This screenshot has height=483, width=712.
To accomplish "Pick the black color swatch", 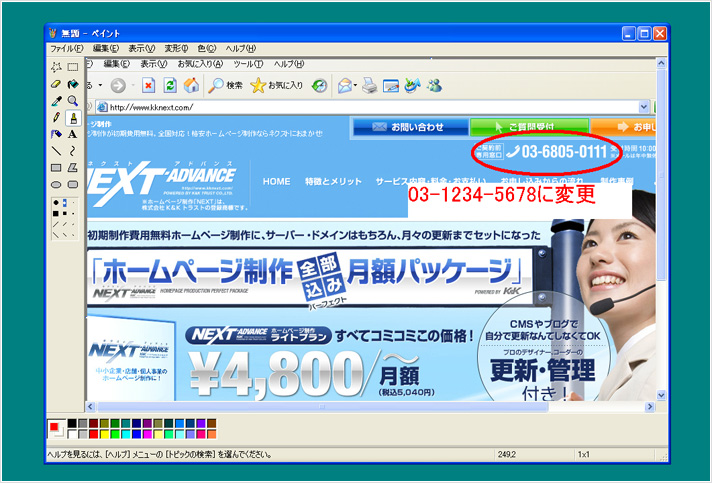I will point(72,424).
